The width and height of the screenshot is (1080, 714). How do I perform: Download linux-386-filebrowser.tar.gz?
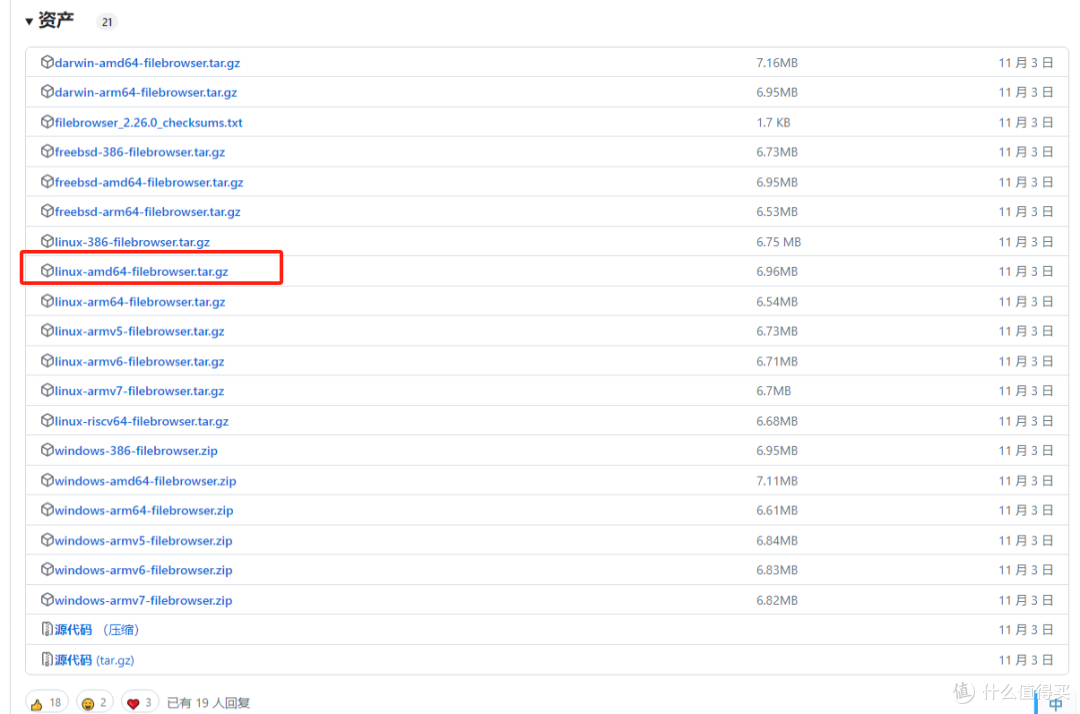pyautogui.click(x=132, y=242)
